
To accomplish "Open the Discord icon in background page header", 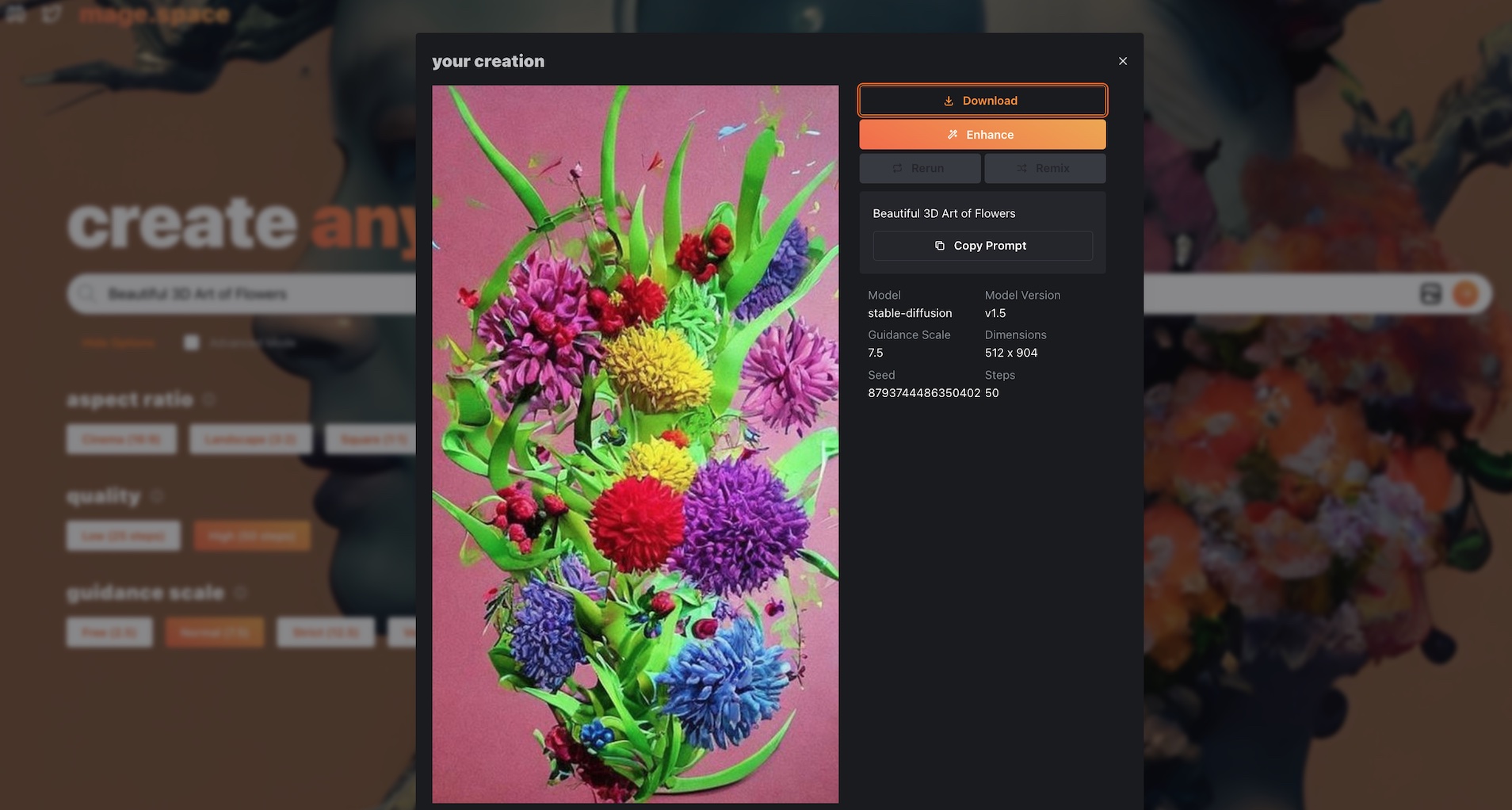I will [x=16, y=13].
